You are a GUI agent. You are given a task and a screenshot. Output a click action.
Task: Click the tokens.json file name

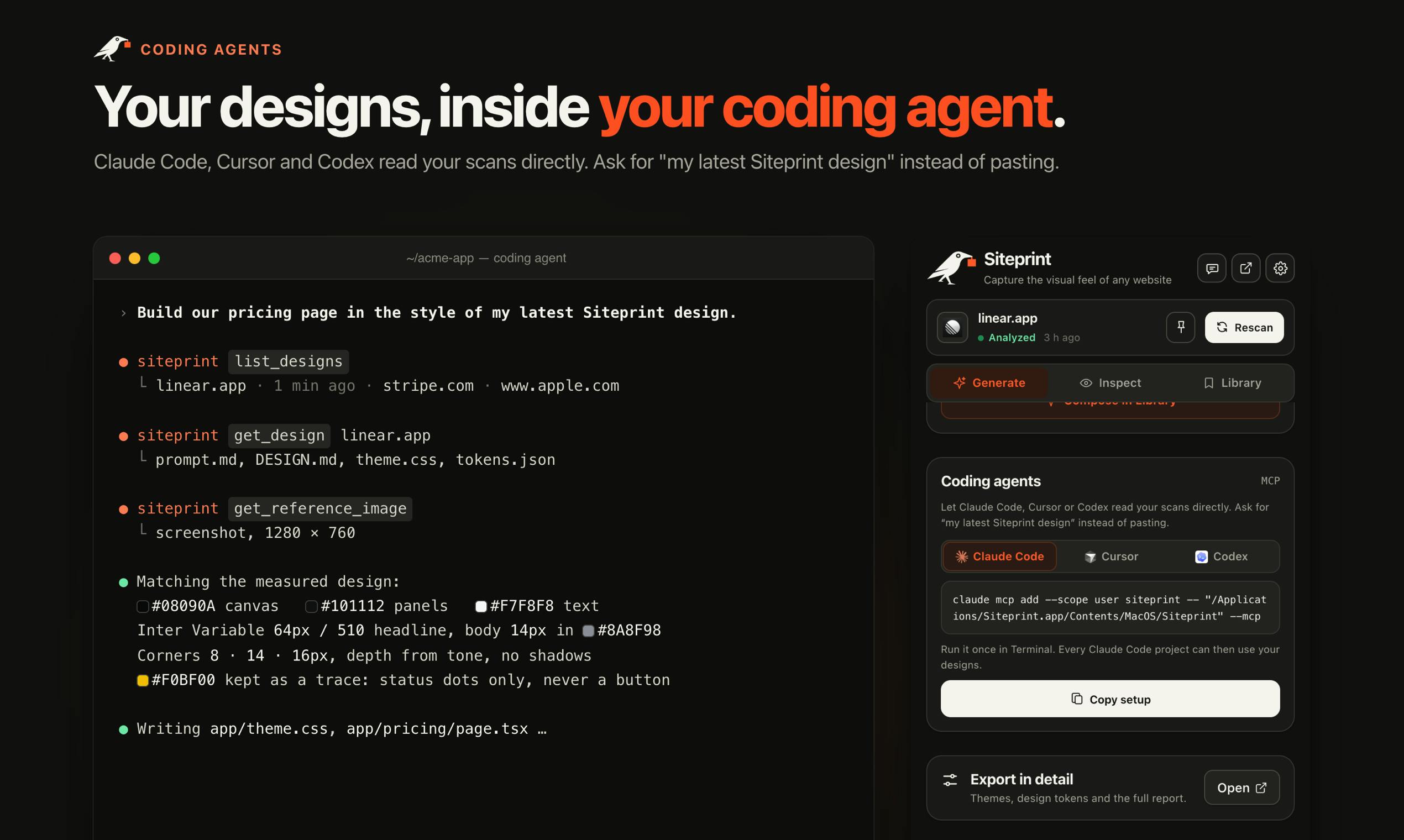tap(505, 460)
